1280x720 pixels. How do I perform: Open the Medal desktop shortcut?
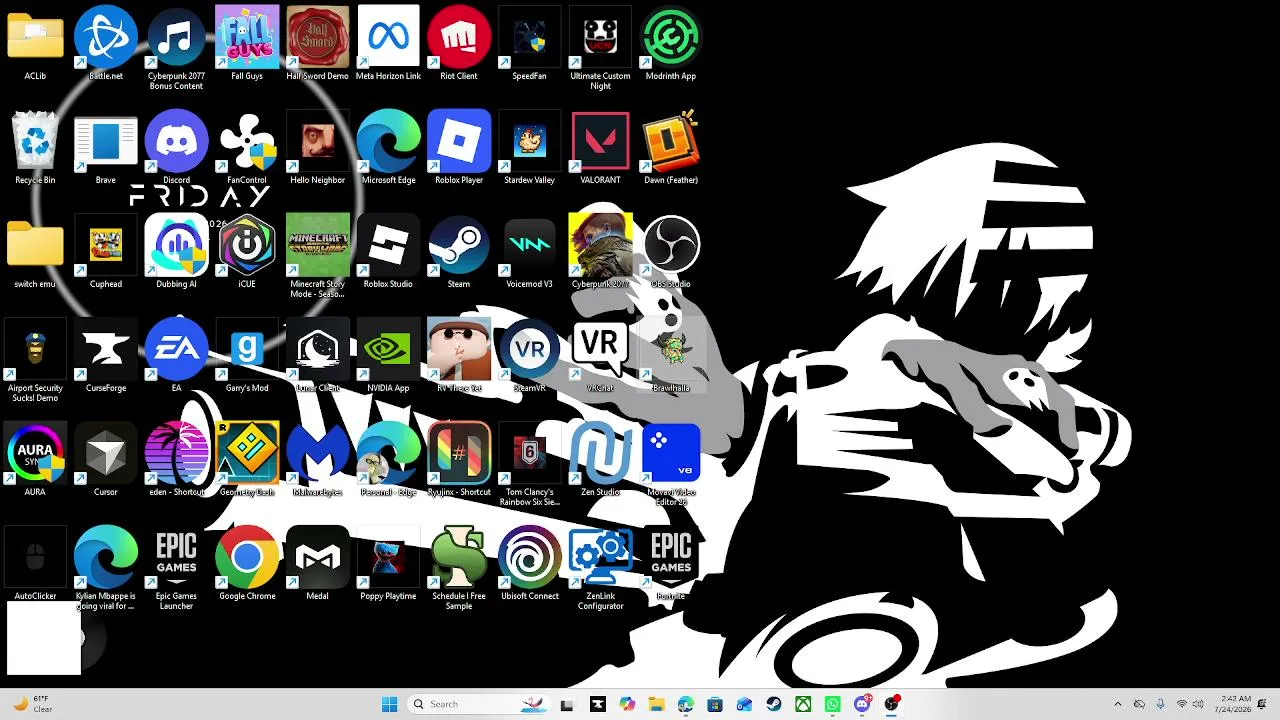pyautogui.click(x=318, y=564)
